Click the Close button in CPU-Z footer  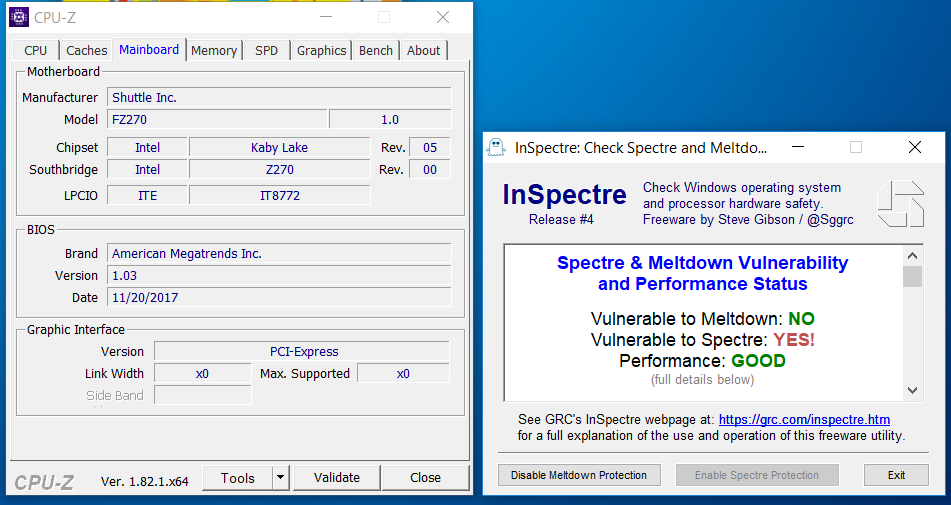coord(425,478)
